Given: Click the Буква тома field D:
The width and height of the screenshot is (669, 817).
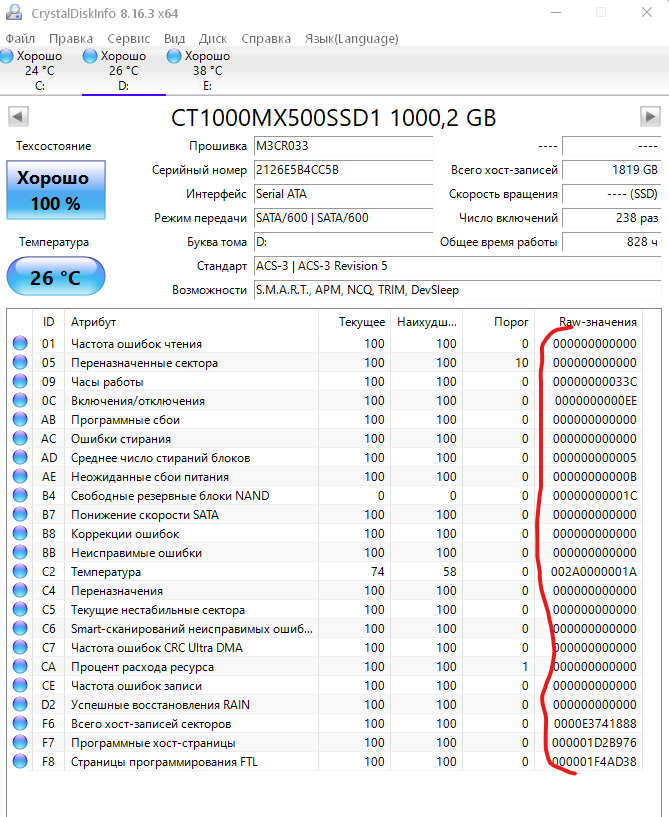Looking at the screenshot, I should (343, 242).
